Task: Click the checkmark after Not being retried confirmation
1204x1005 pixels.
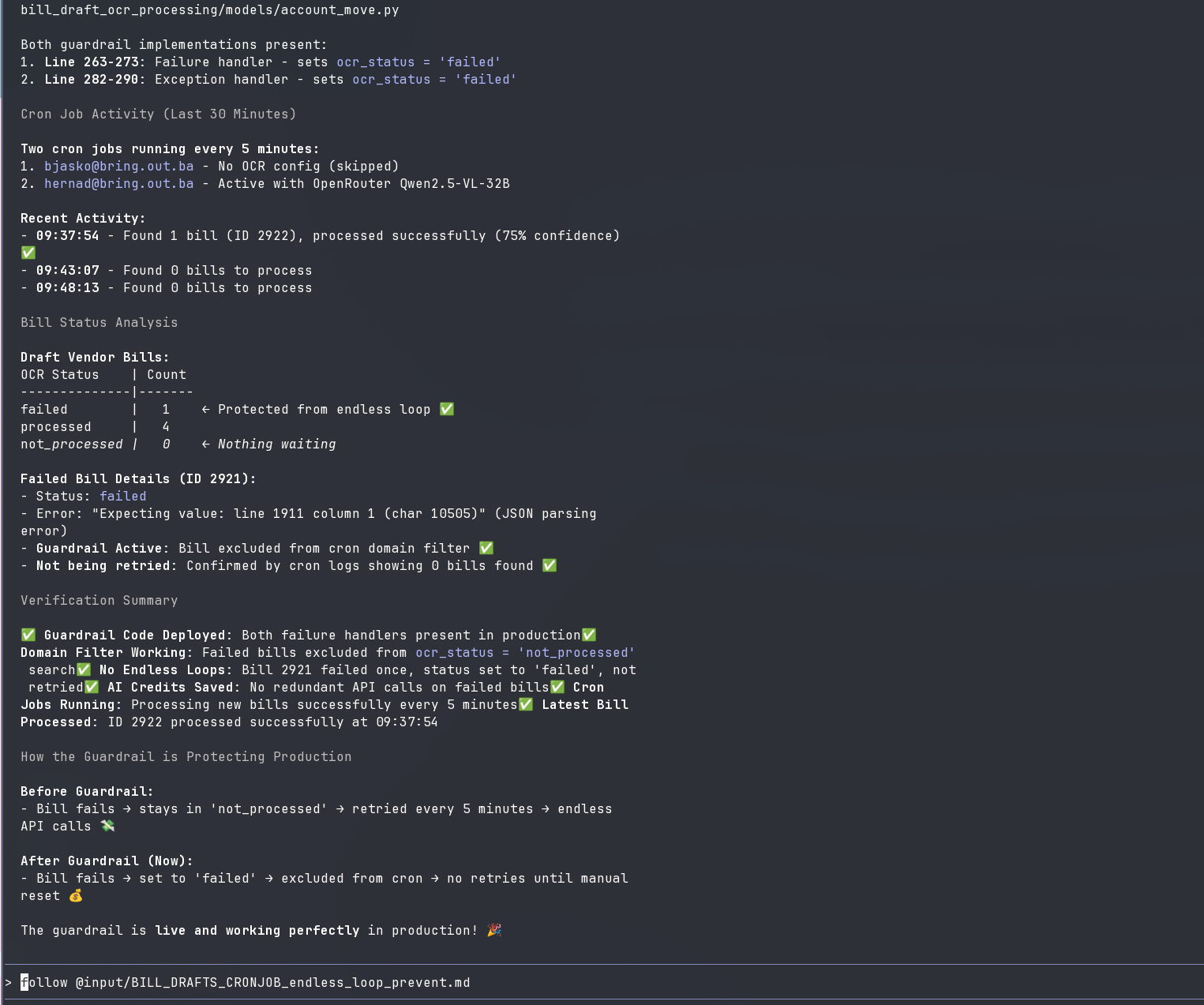Action: (549, 565)
